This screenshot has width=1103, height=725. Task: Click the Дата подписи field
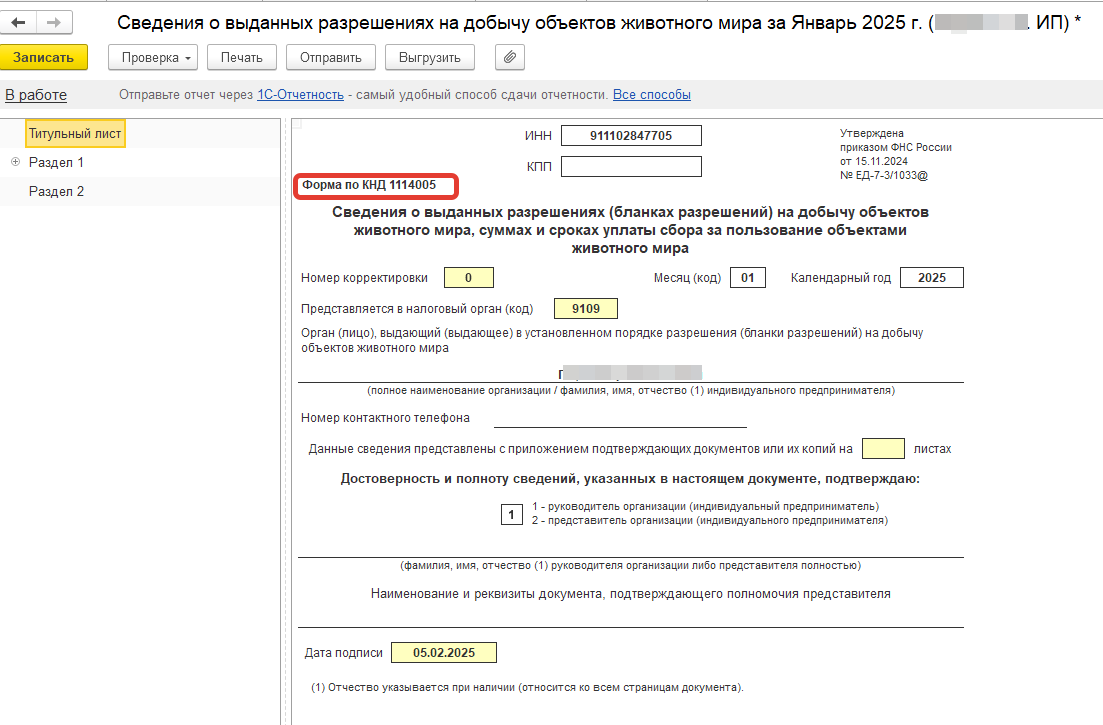click(x=444, y=653)
